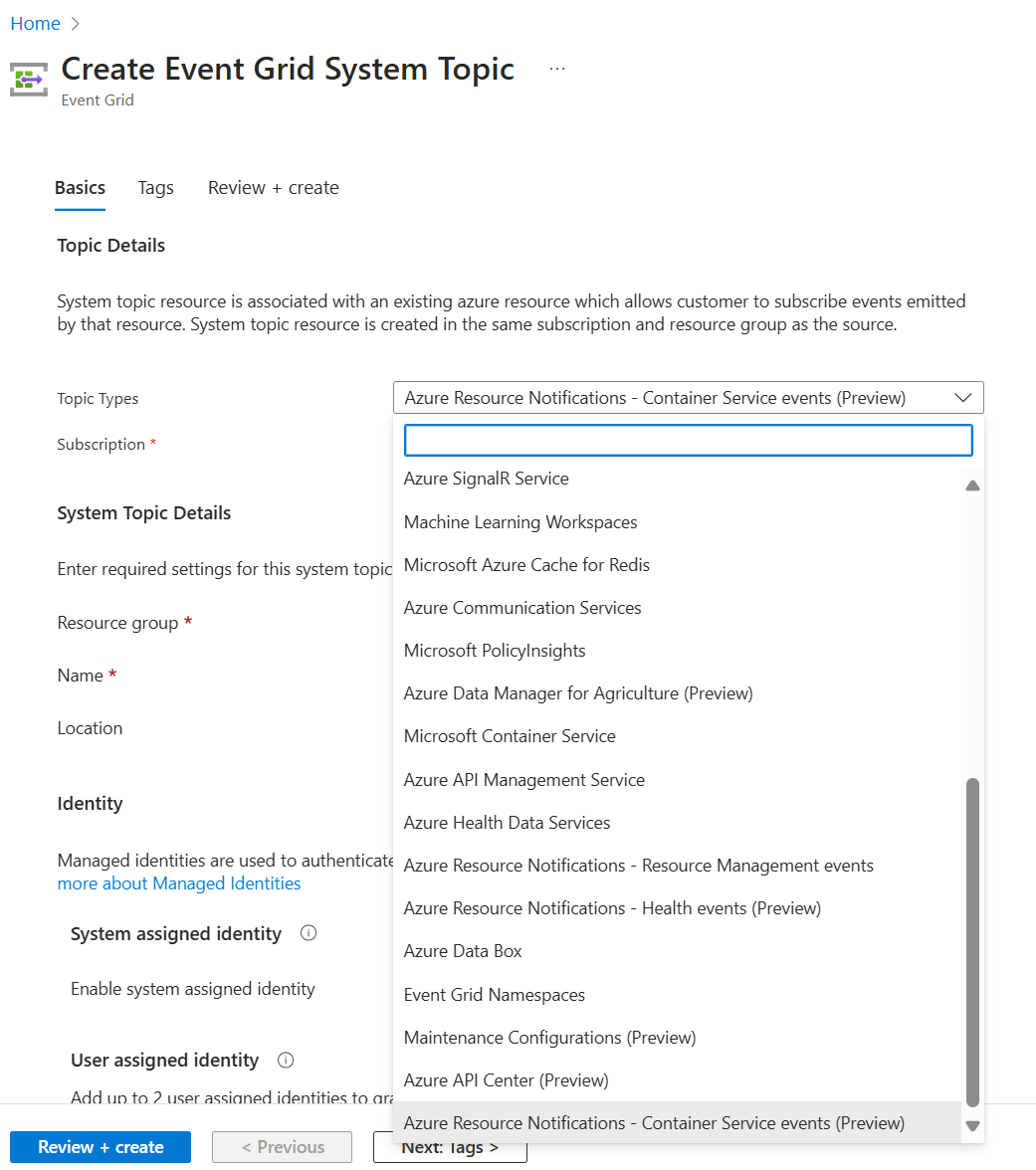The height and width of the screenshot is (1170, 1036).
Task: Pick Azure Data Manager for Agriculture (Preview)
Action: [x=678, y=694]
